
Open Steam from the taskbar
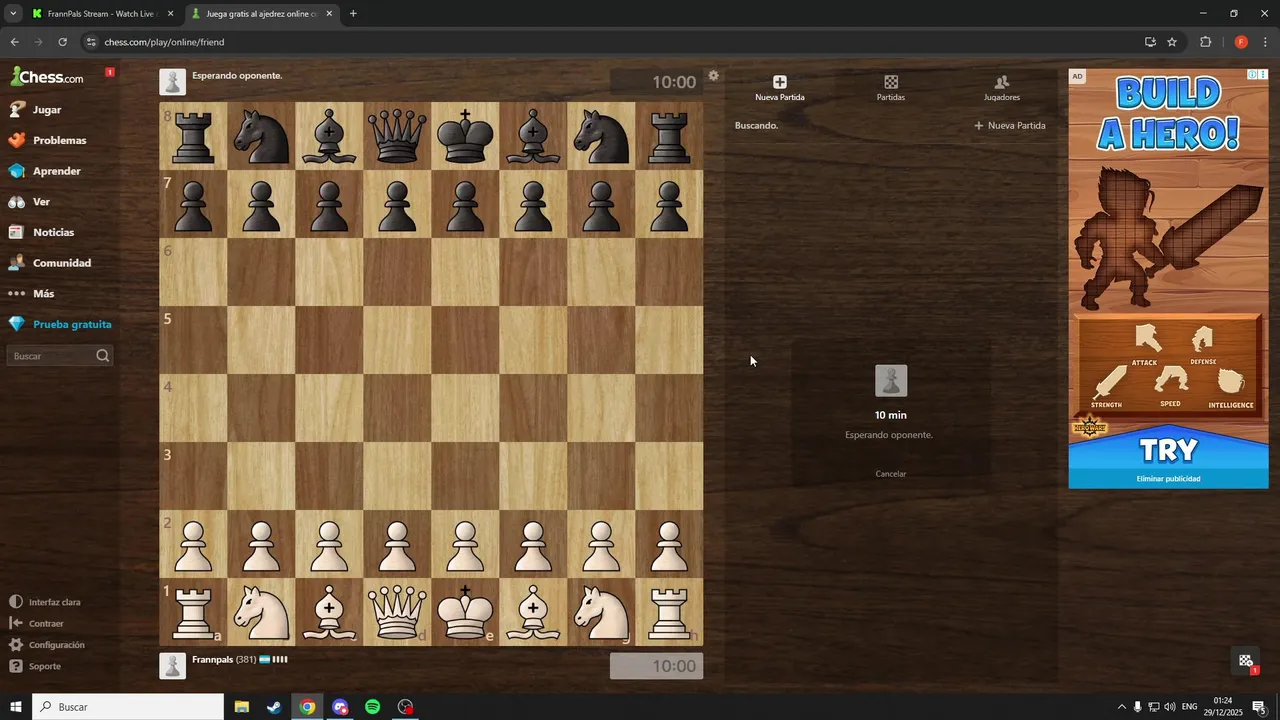[273, 707]
